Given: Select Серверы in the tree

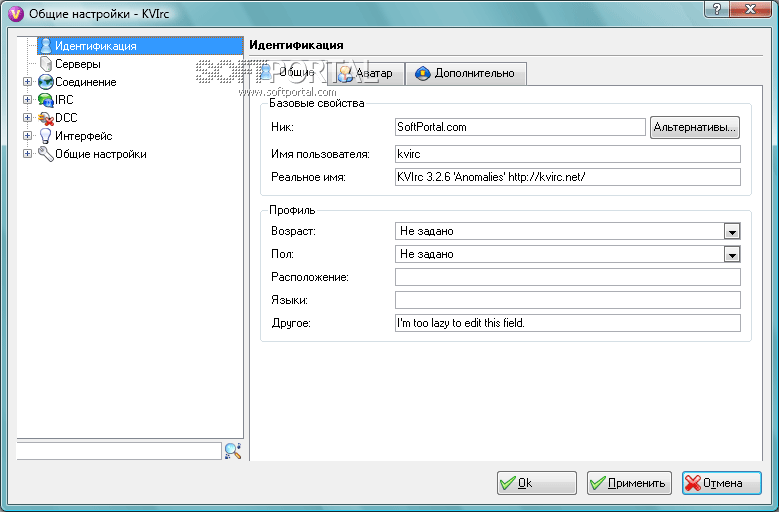Looking at the screenshot, I should 78,64.
